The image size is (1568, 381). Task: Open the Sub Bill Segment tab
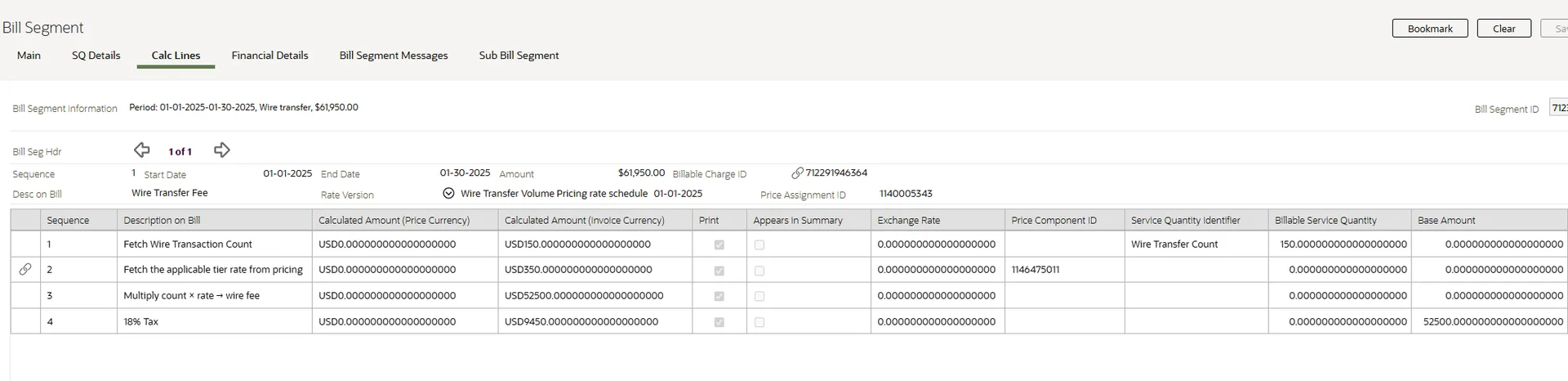coord(519,56)
